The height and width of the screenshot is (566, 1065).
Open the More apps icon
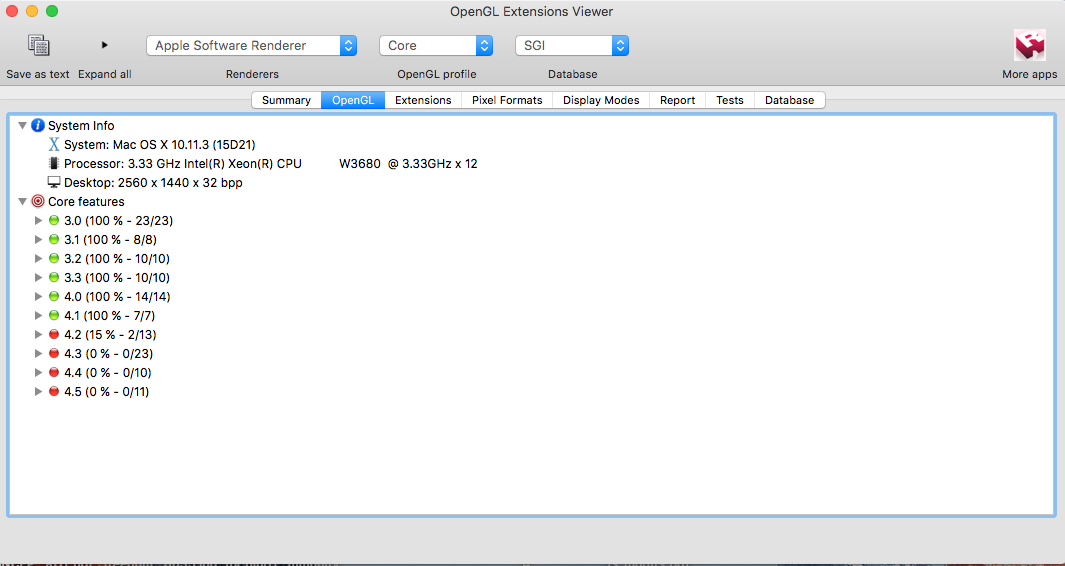pyautogui.click(x=1030, y=45)
